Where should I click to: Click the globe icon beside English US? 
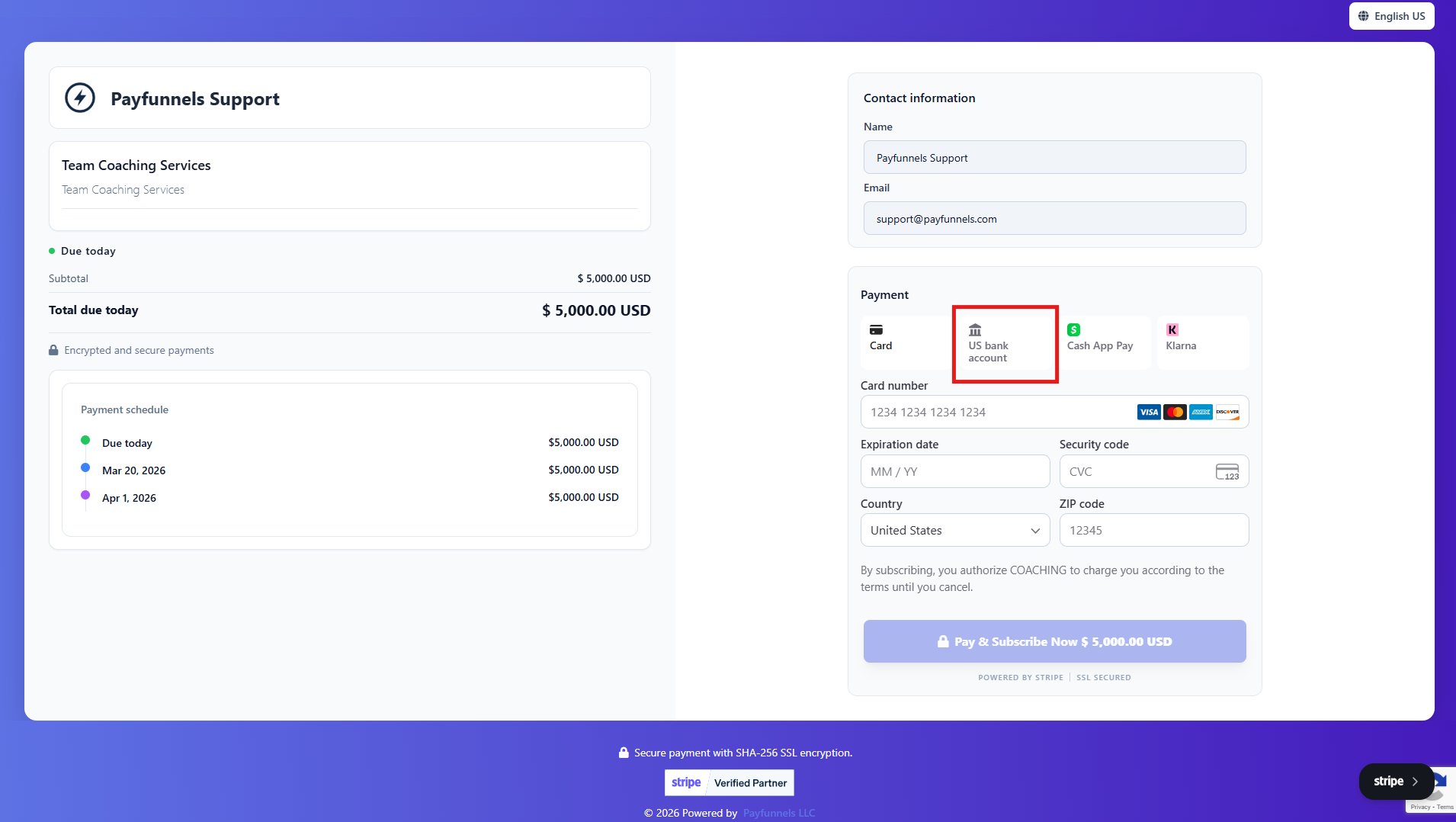coord(1364,16)
